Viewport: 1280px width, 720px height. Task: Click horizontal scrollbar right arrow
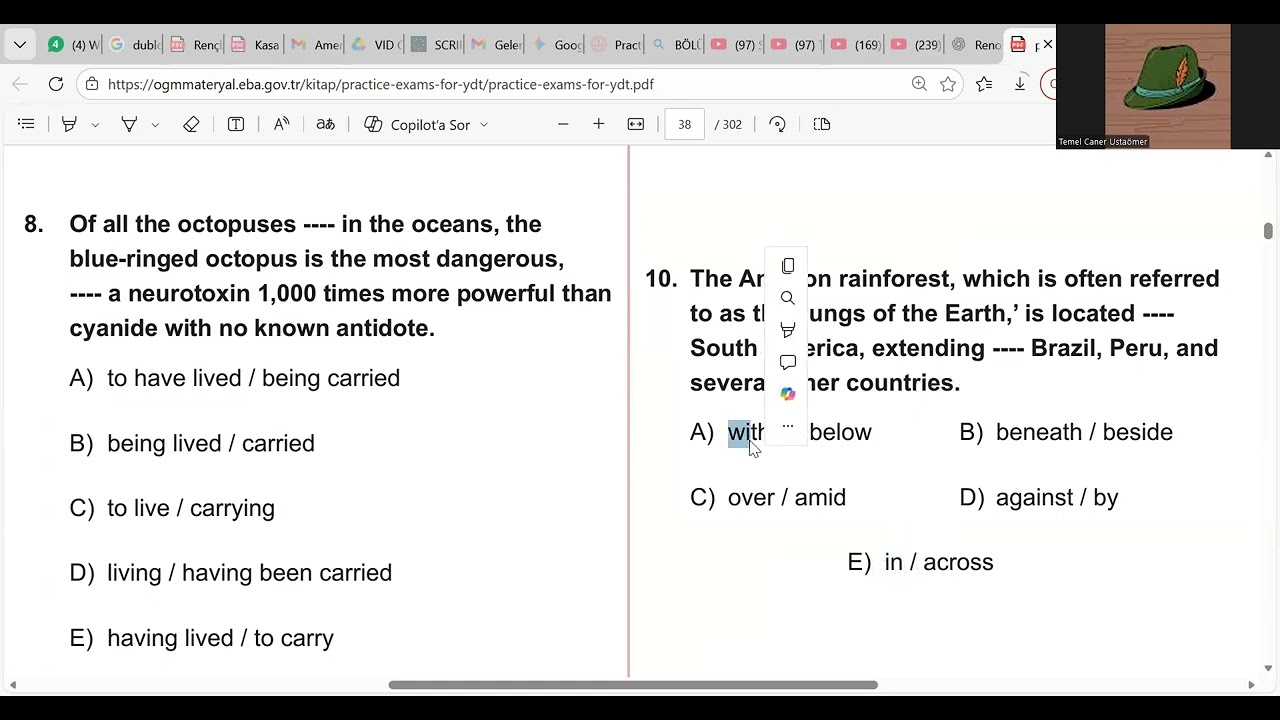coord(1251,685)
